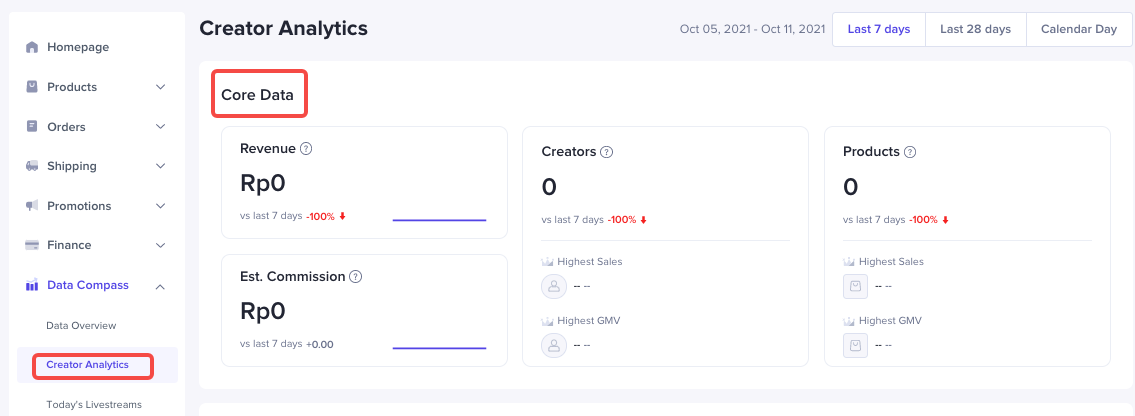1135x416 pixels.
Task: Click the Finance card icon
Action: pos(32,245)
